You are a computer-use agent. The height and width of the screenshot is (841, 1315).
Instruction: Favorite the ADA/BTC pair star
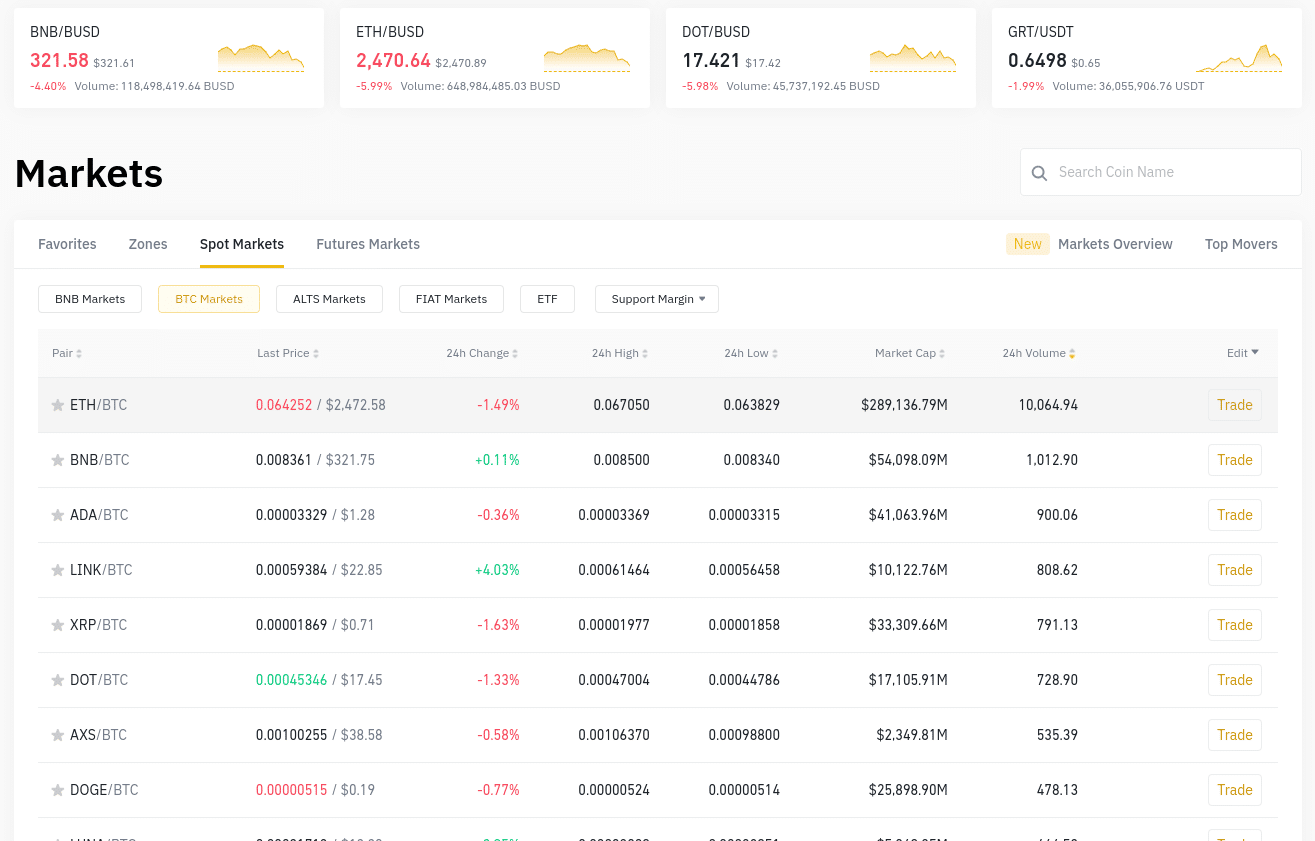[58, 515]
